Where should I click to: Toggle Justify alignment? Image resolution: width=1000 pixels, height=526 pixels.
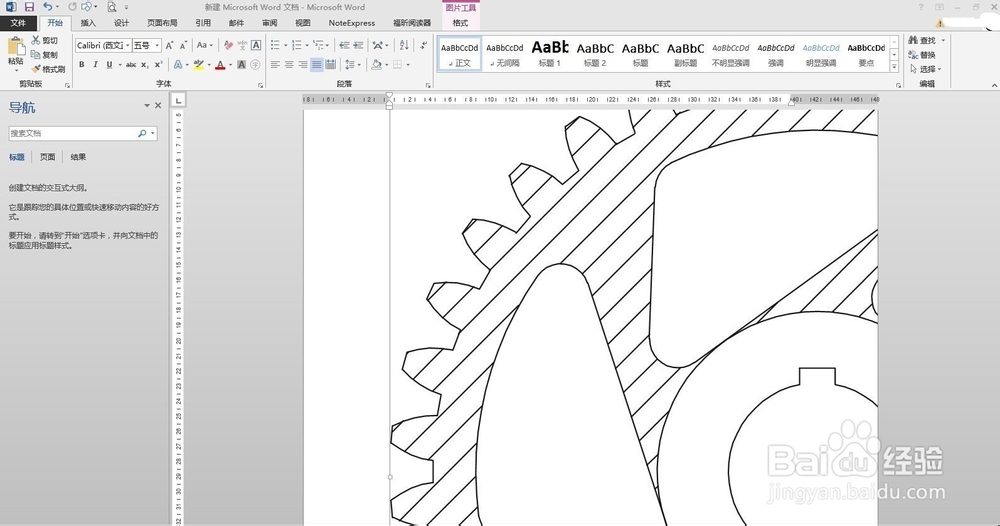tap(316, 64)
